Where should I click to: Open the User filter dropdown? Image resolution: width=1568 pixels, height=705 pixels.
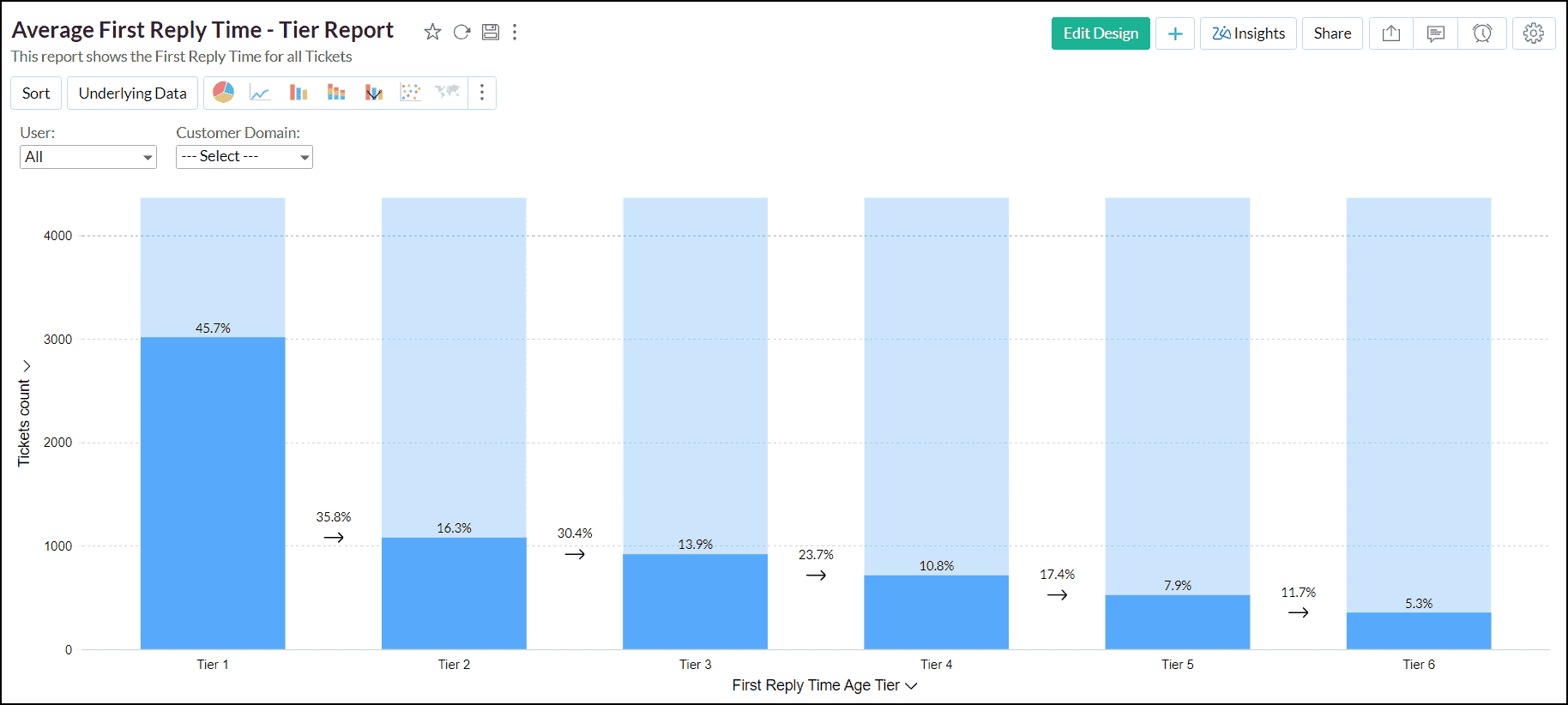click(x=87, y=157)
